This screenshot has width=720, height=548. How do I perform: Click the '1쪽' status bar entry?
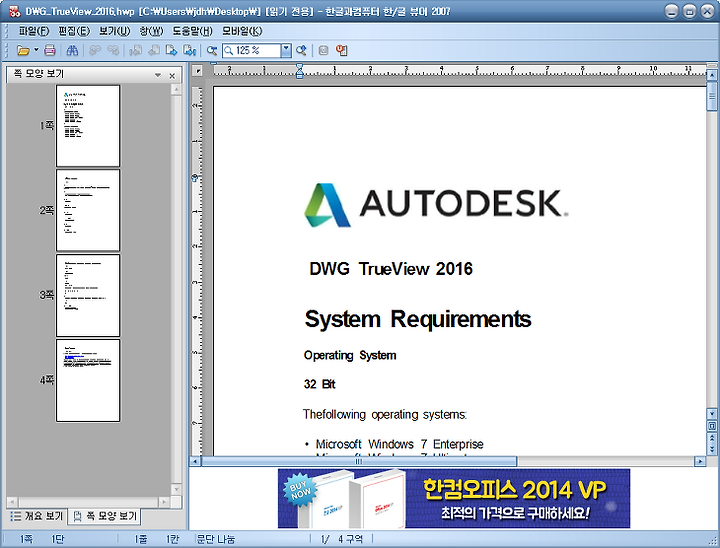(26, 539)
